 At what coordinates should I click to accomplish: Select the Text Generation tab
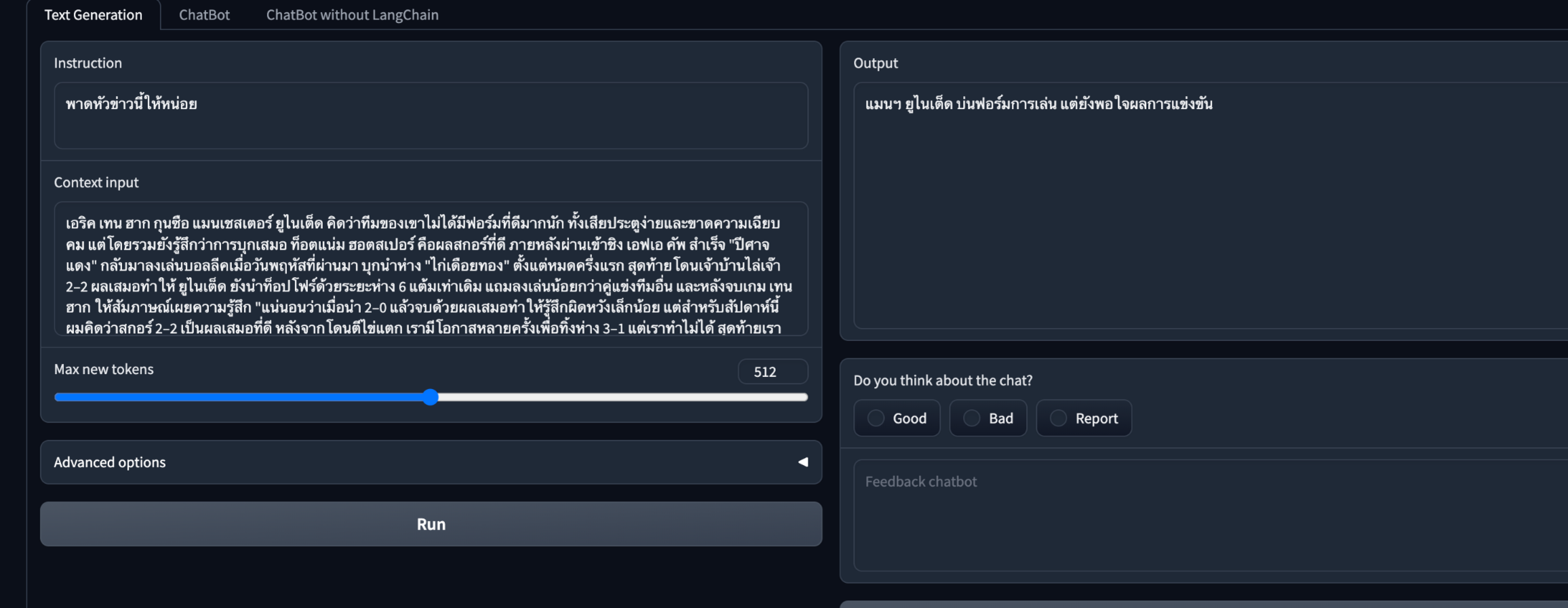coord(94,14)
